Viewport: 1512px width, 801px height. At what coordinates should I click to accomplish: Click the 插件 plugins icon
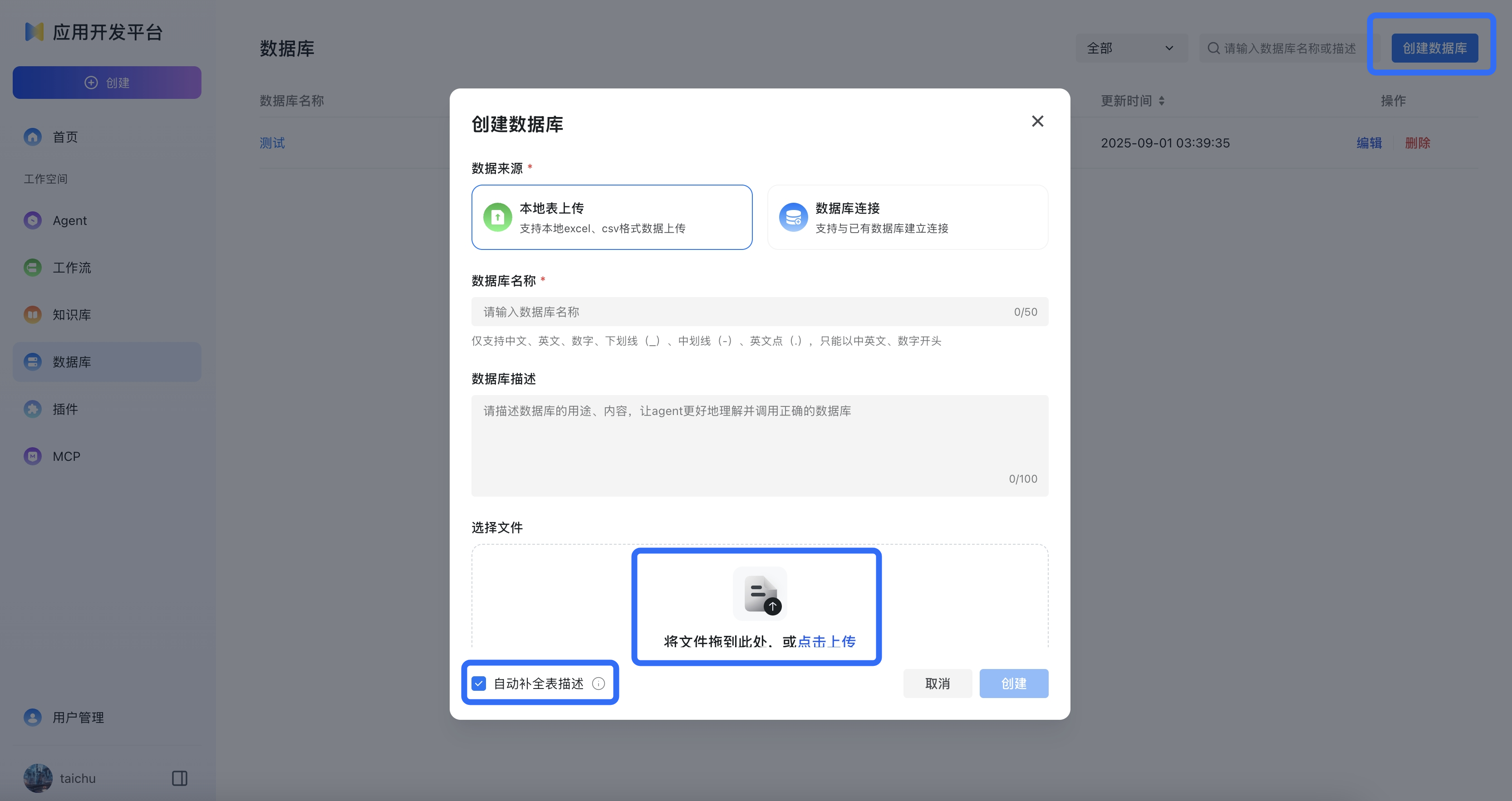tap(32, 409)
